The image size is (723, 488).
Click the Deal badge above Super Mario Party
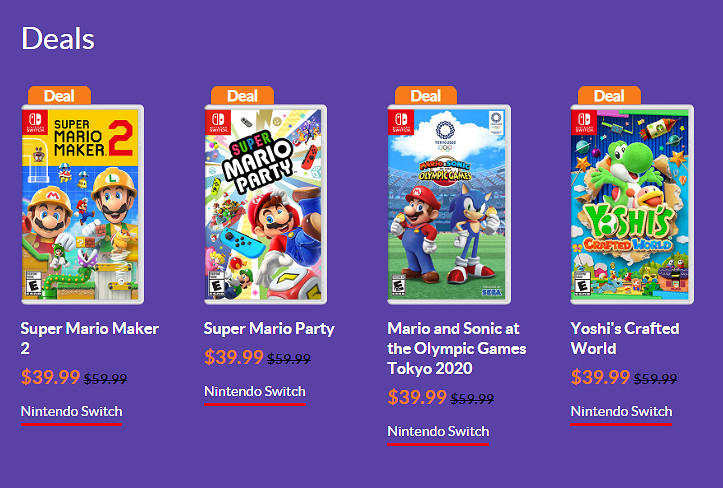point(242,96)
